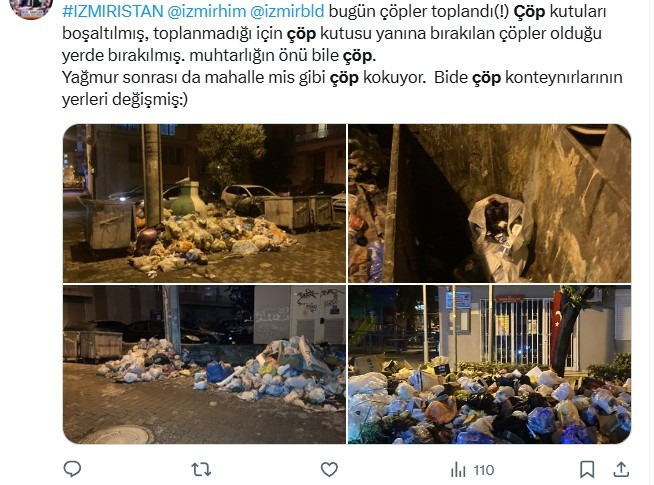
Task: View photo of white bag beside the container
Action: point(489,203)
